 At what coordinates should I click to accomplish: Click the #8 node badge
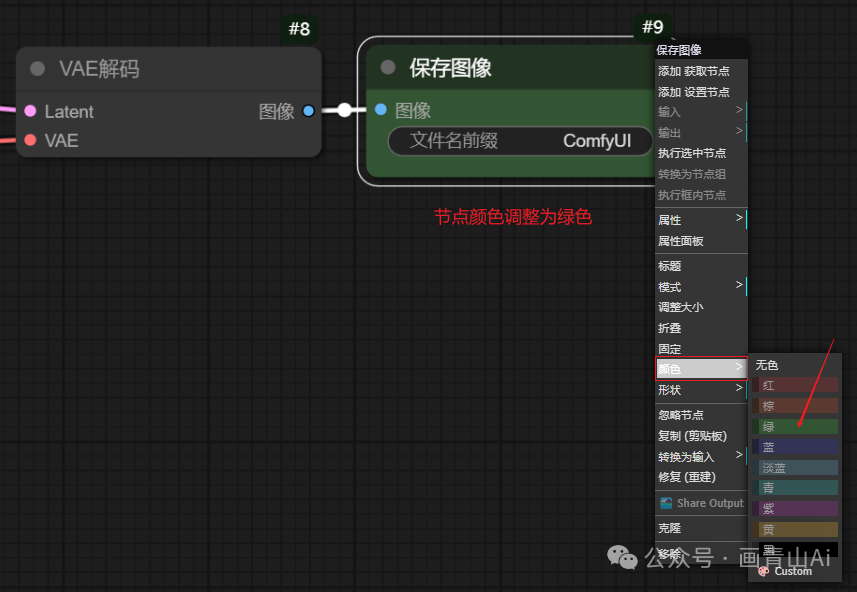(x=300, y=28)
